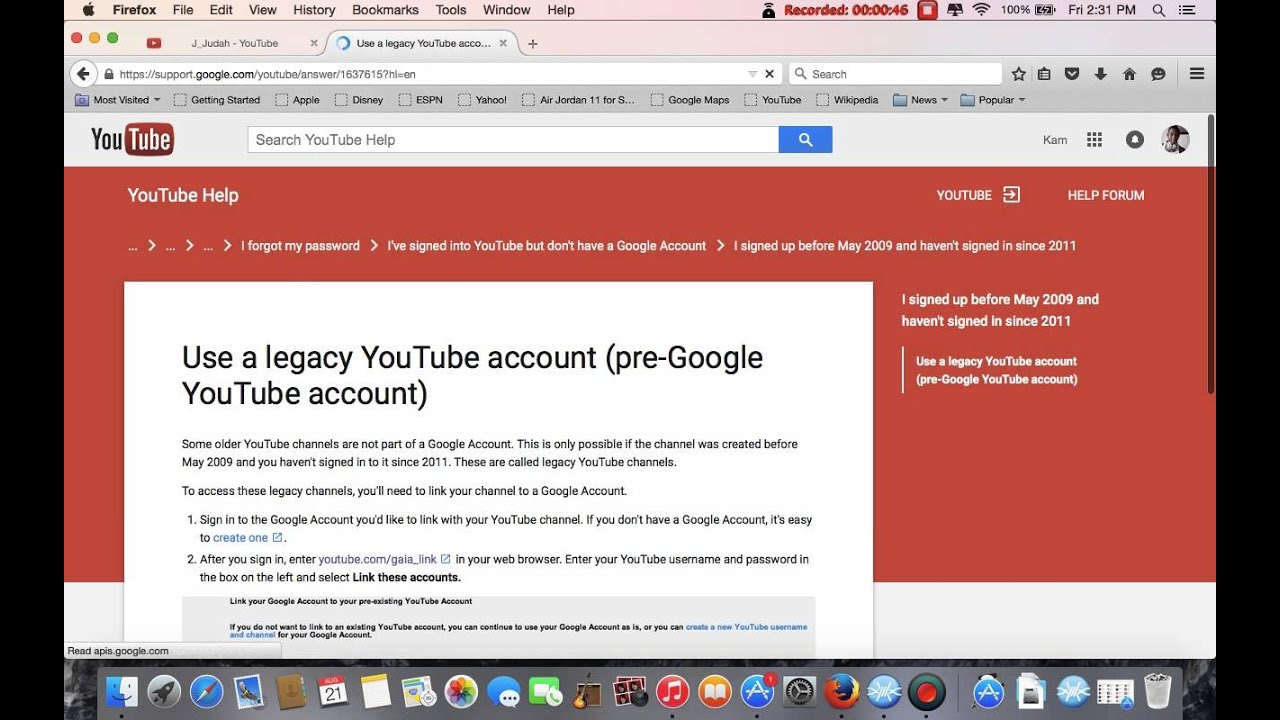This screenshot has height=720, width=1280.
Task: Launch Safari from the dock
Action: (x=206, y=691)
